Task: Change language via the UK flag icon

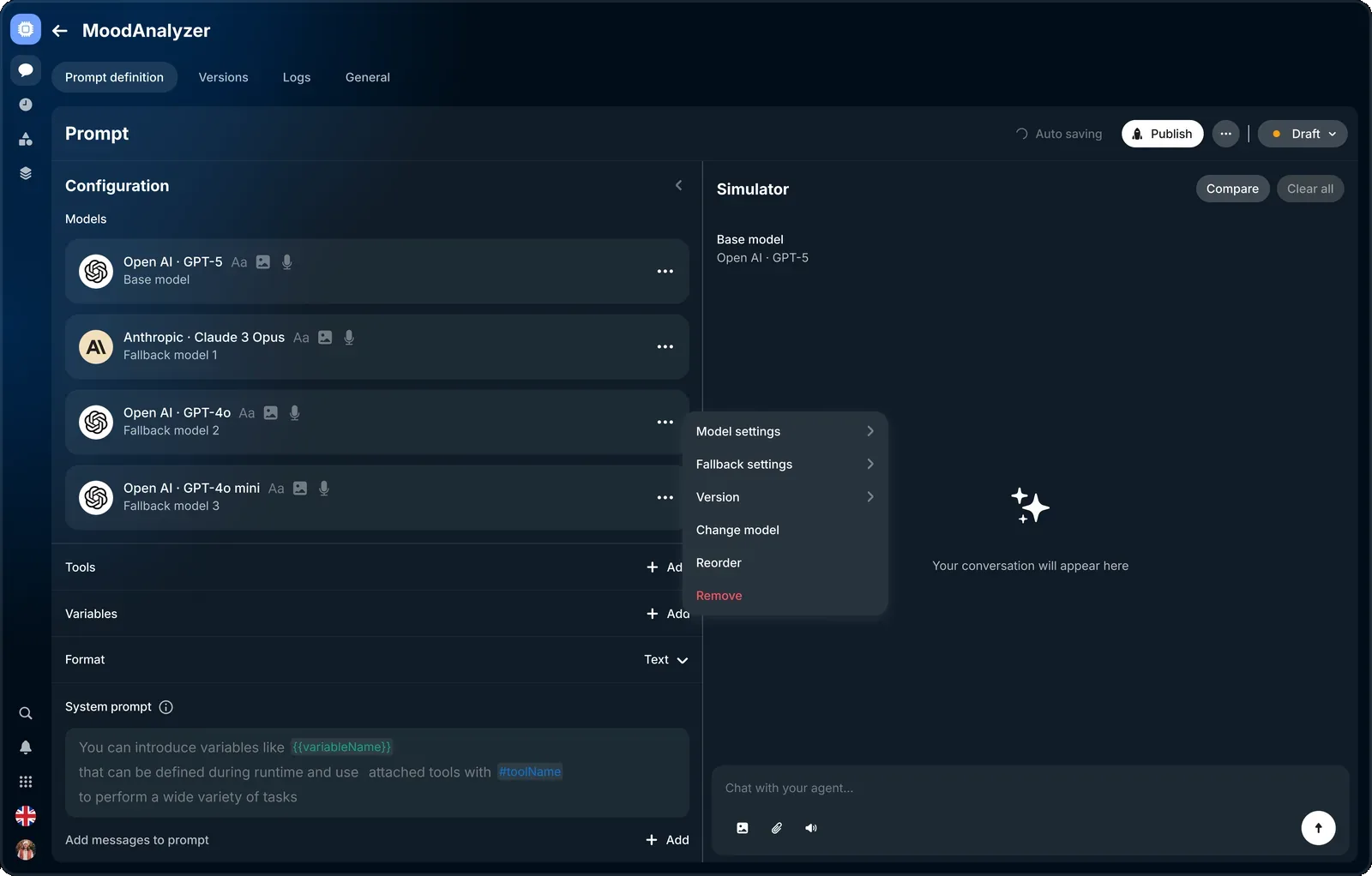Action: (x=26, y=816)
